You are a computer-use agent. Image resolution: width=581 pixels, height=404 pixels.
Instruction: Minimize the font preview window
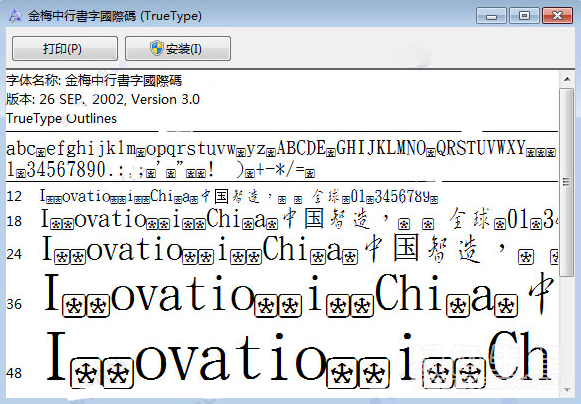point(491,16)
